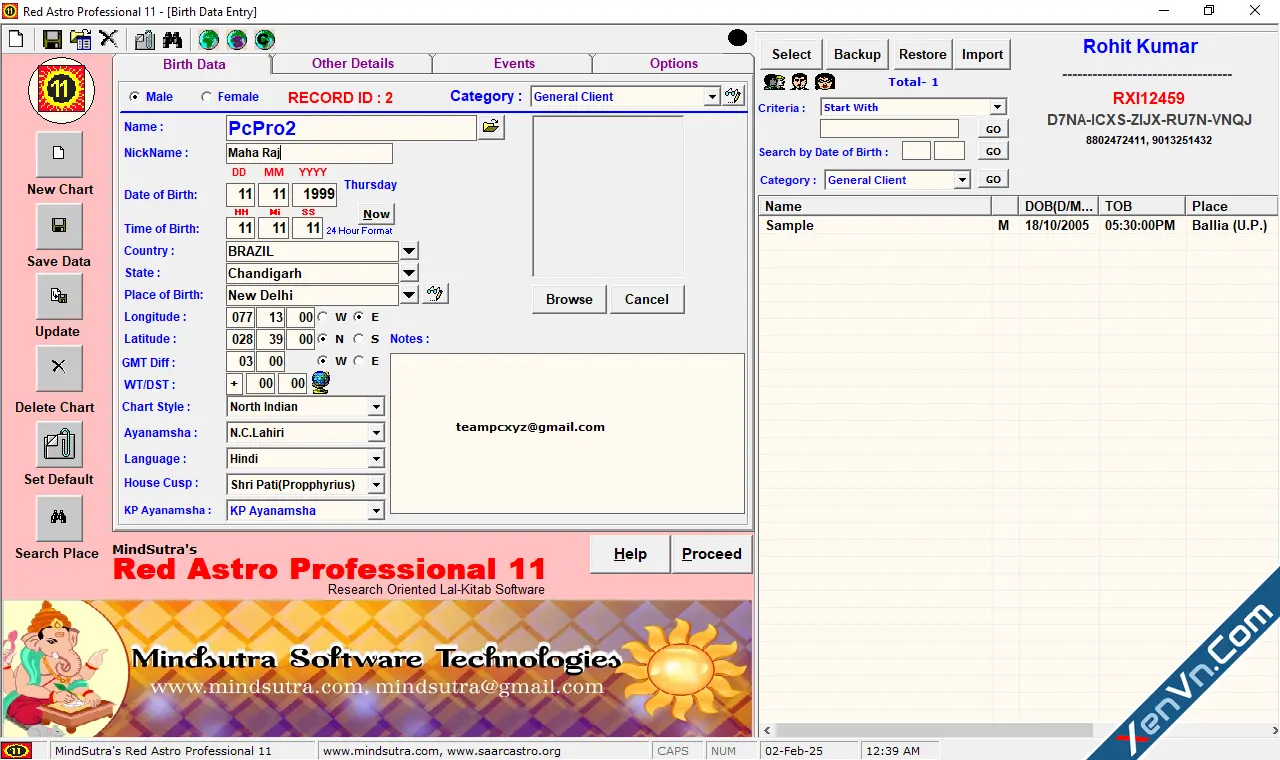Switch to the Options tab

674,63
